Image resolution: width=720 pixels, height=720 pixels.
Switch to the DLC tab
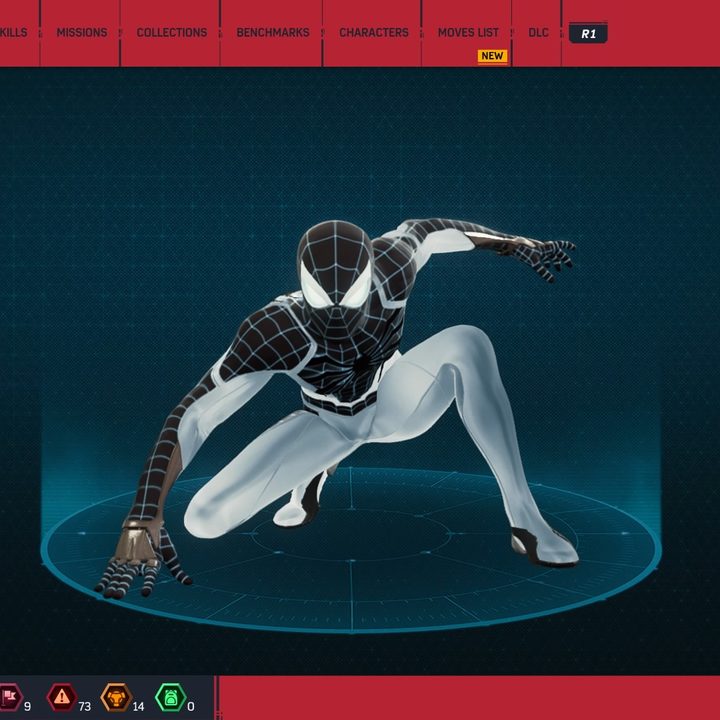(538, 33)
